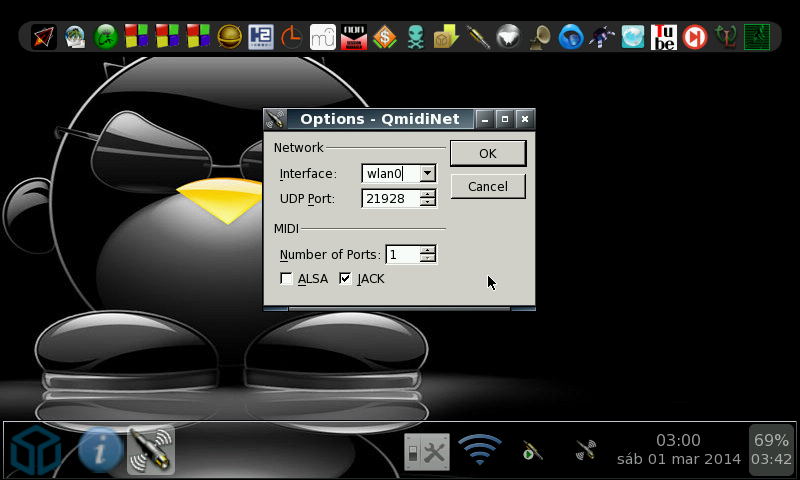
Task: Open the red paper-plane icon in dock
Action: tap(43, 37)
